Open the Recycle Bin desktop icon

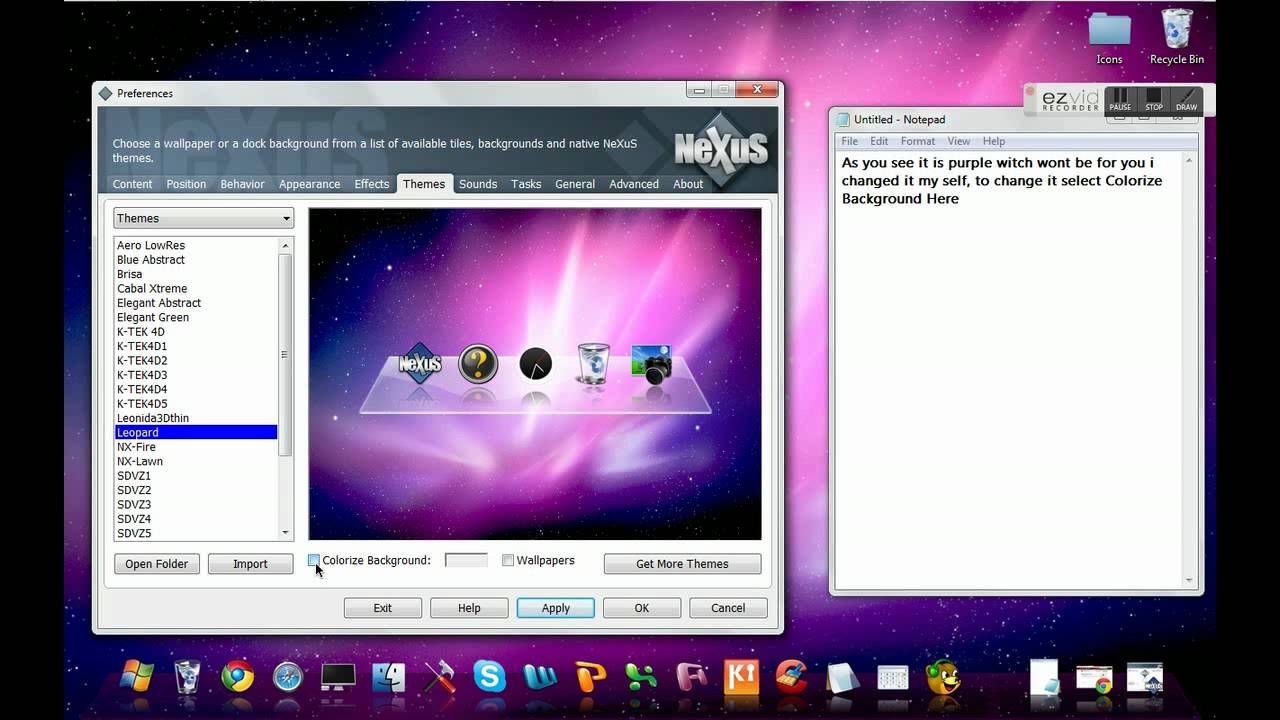(x=1177, y=38)
